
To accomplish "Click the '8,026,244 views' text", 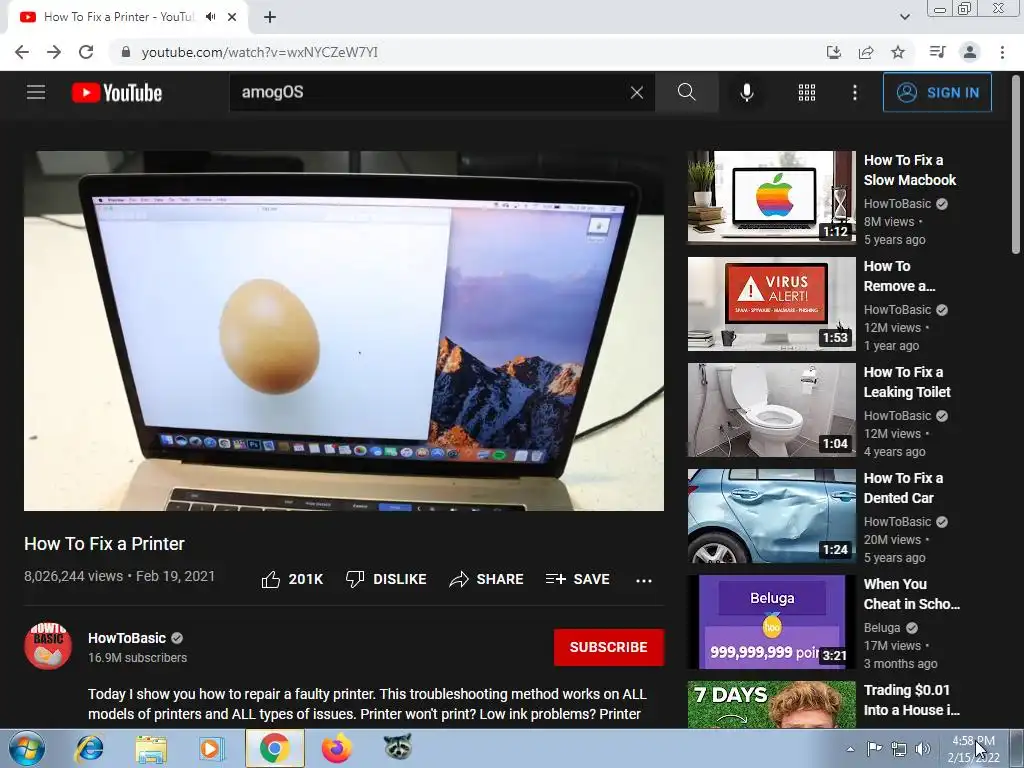I will point(73,576).
